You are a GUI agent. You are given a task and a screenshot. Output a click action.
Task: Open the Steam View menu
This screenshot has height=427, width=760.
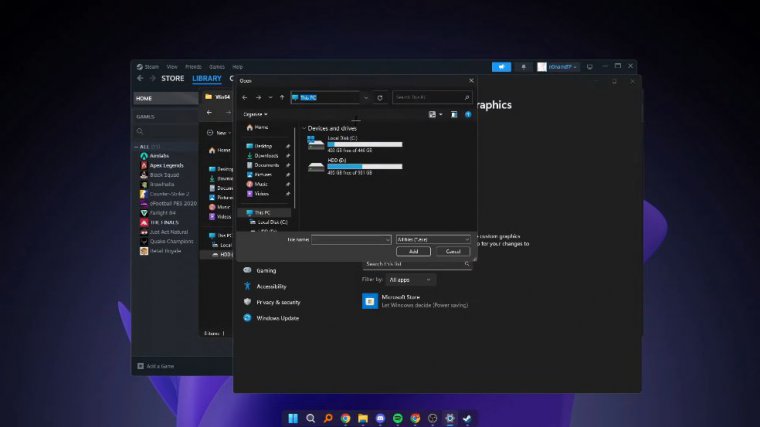point(172,67)
